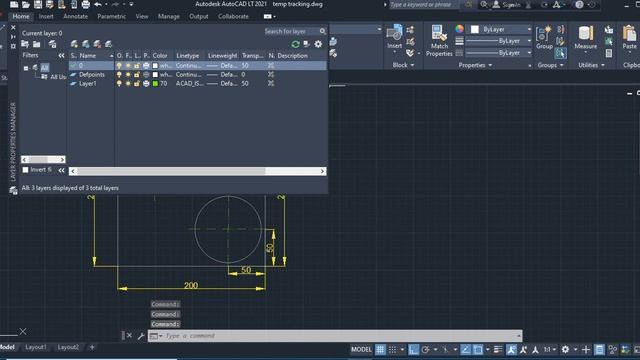
Task: Click the Match Properties tool
Action: (x=439, y=40)
